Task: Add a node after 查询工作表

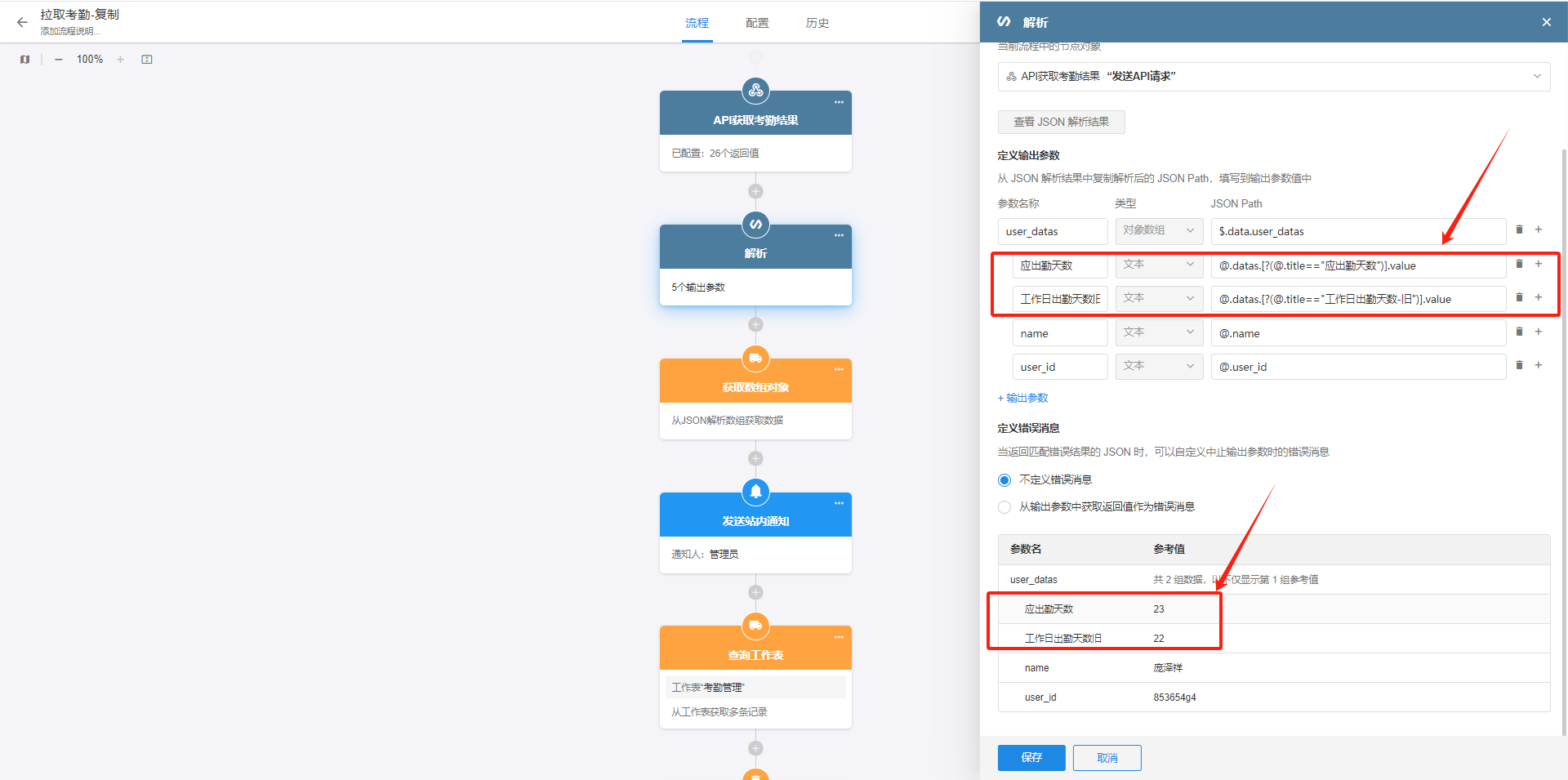Action: [x=755, y=748]
